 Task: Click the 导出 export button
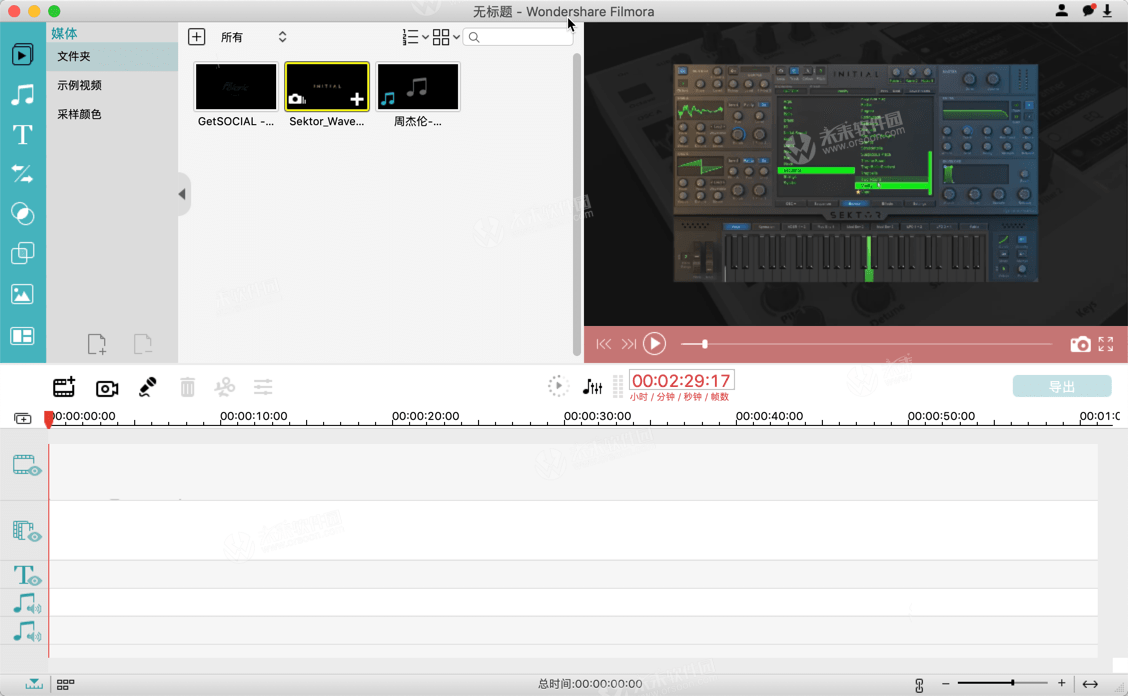(x=1062, y=387)
